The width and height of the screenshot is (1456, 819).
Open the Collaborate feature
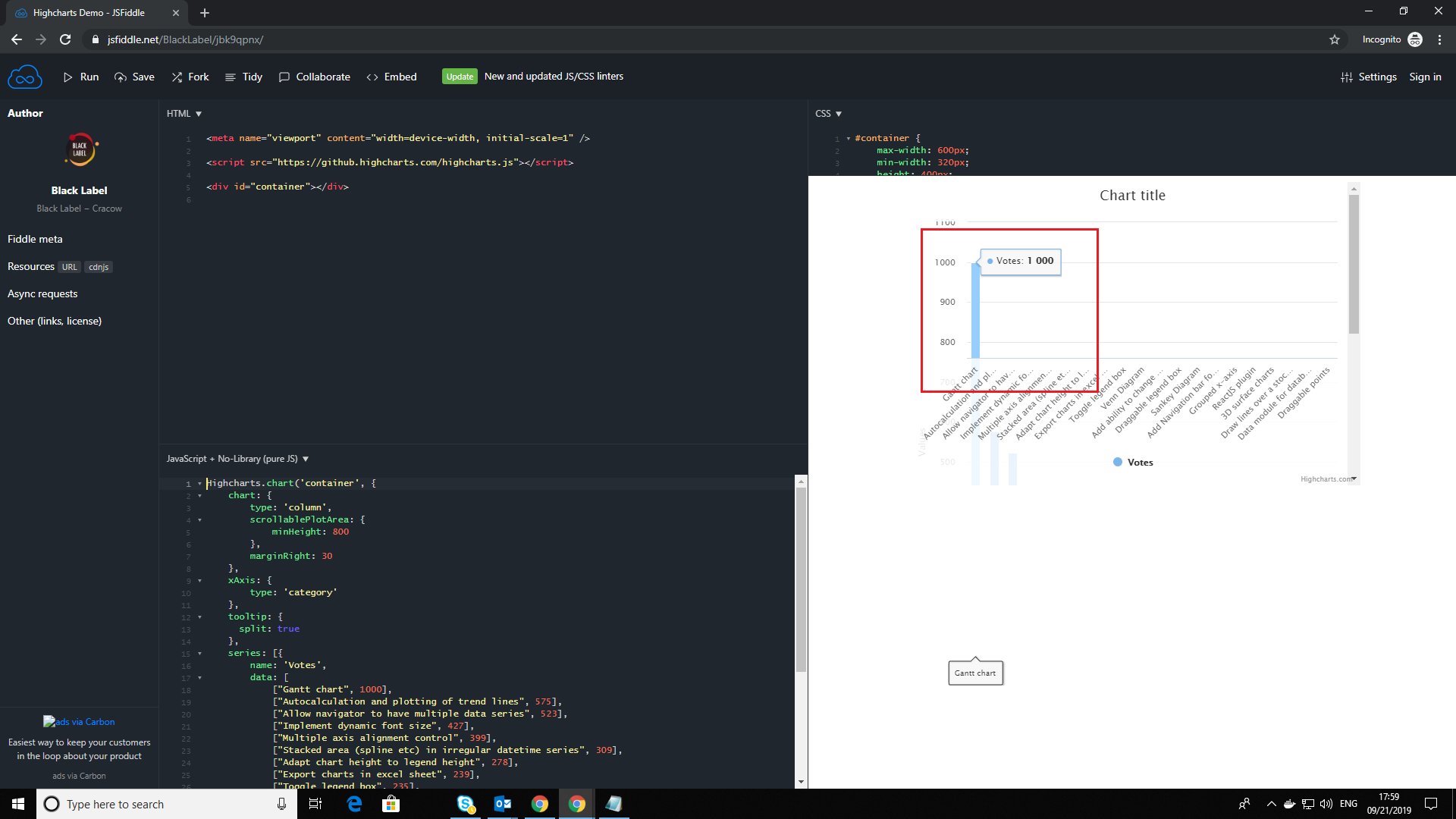pyautogui.click(x=314, y=77)
